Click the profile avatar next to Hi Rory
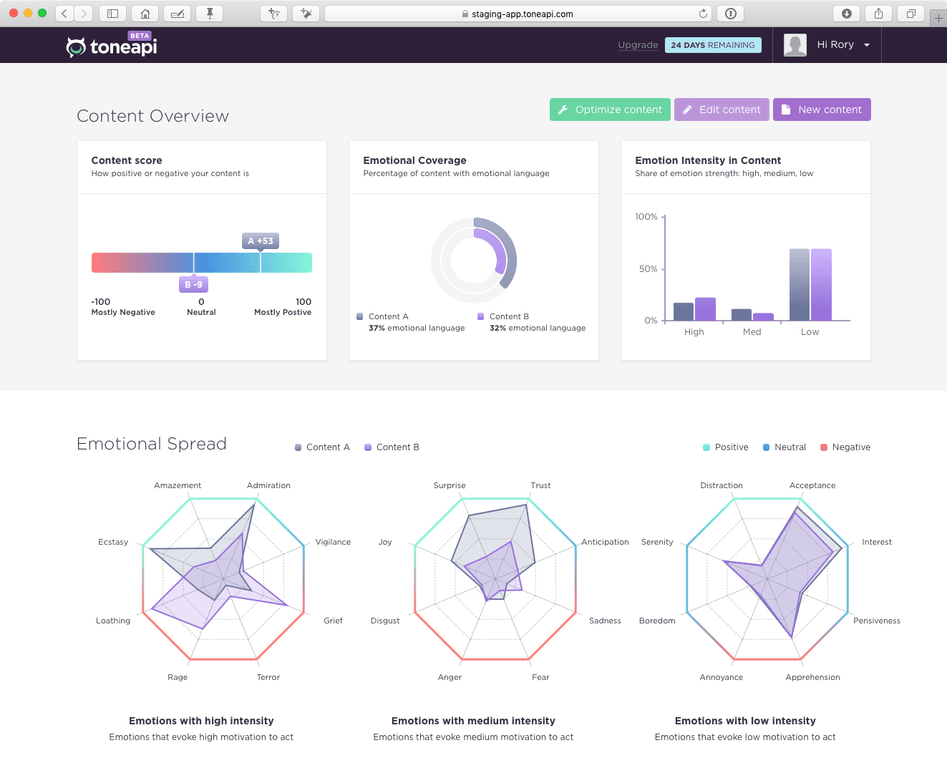 [794, 44]
